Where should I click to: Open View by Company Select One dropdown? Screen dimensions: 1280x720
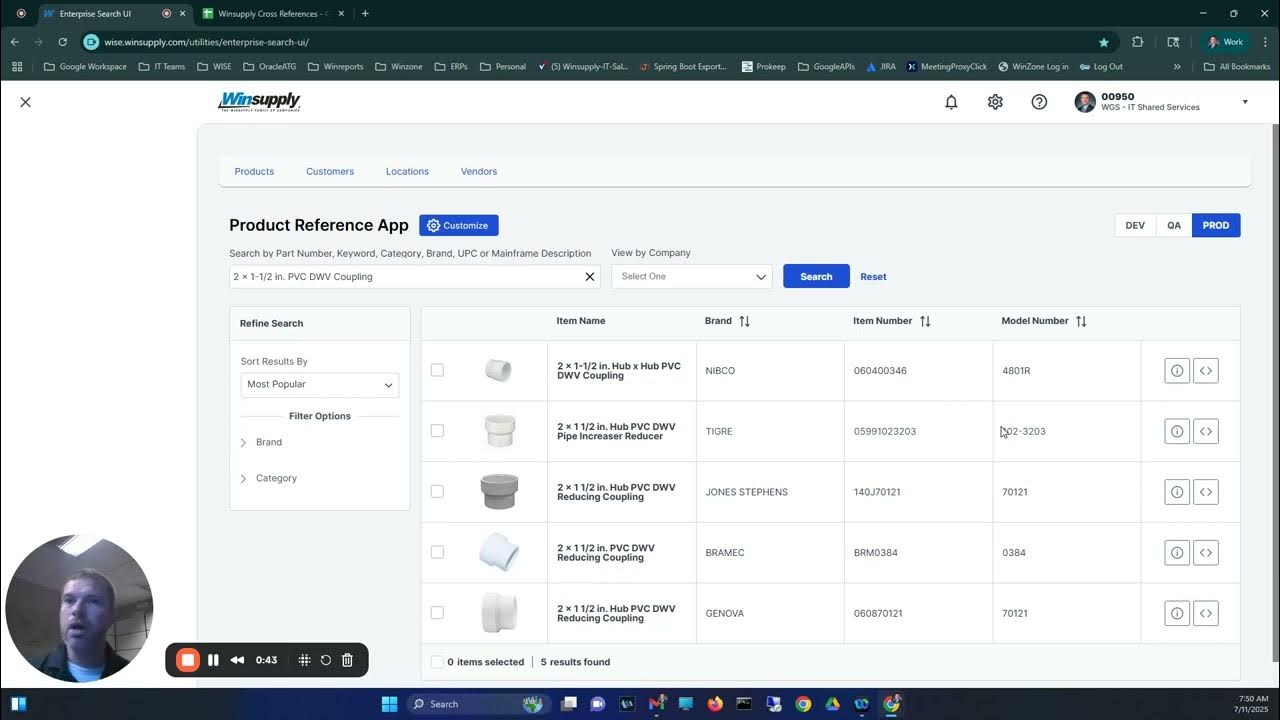(692, 277)
